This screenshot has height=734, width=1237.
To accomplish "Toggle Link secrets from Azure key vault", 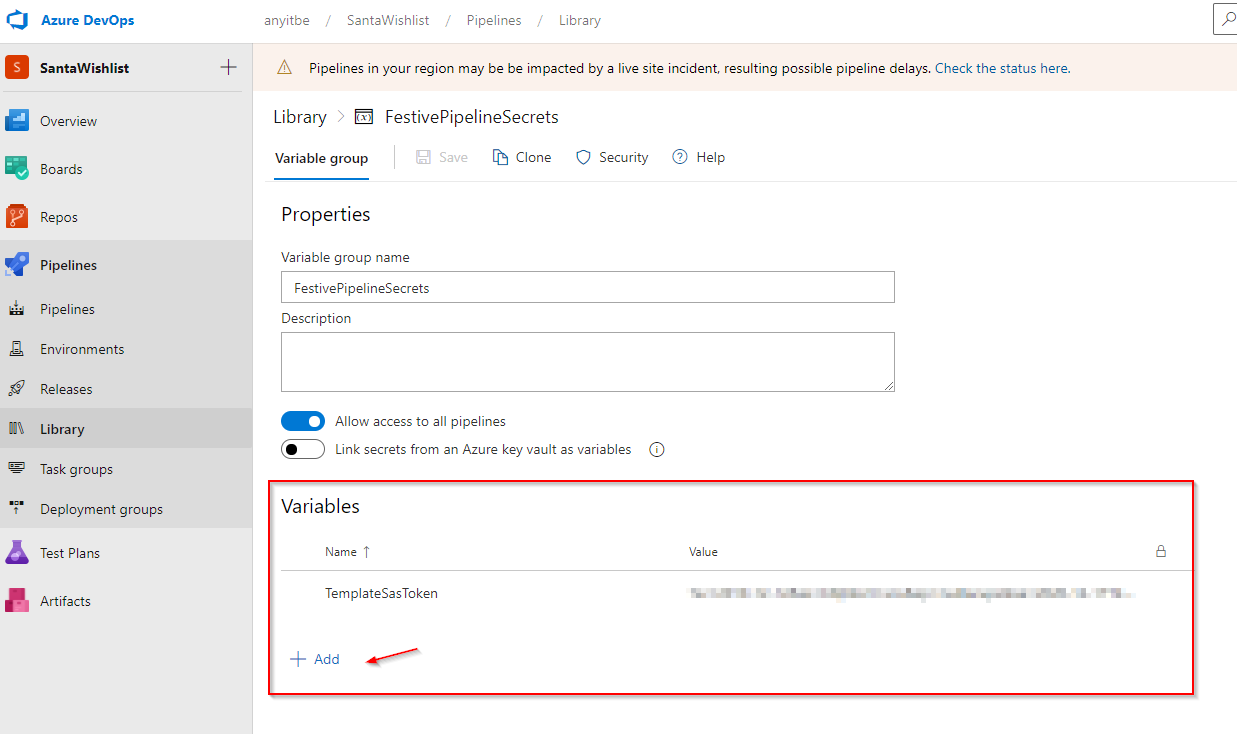I will 303,449.
